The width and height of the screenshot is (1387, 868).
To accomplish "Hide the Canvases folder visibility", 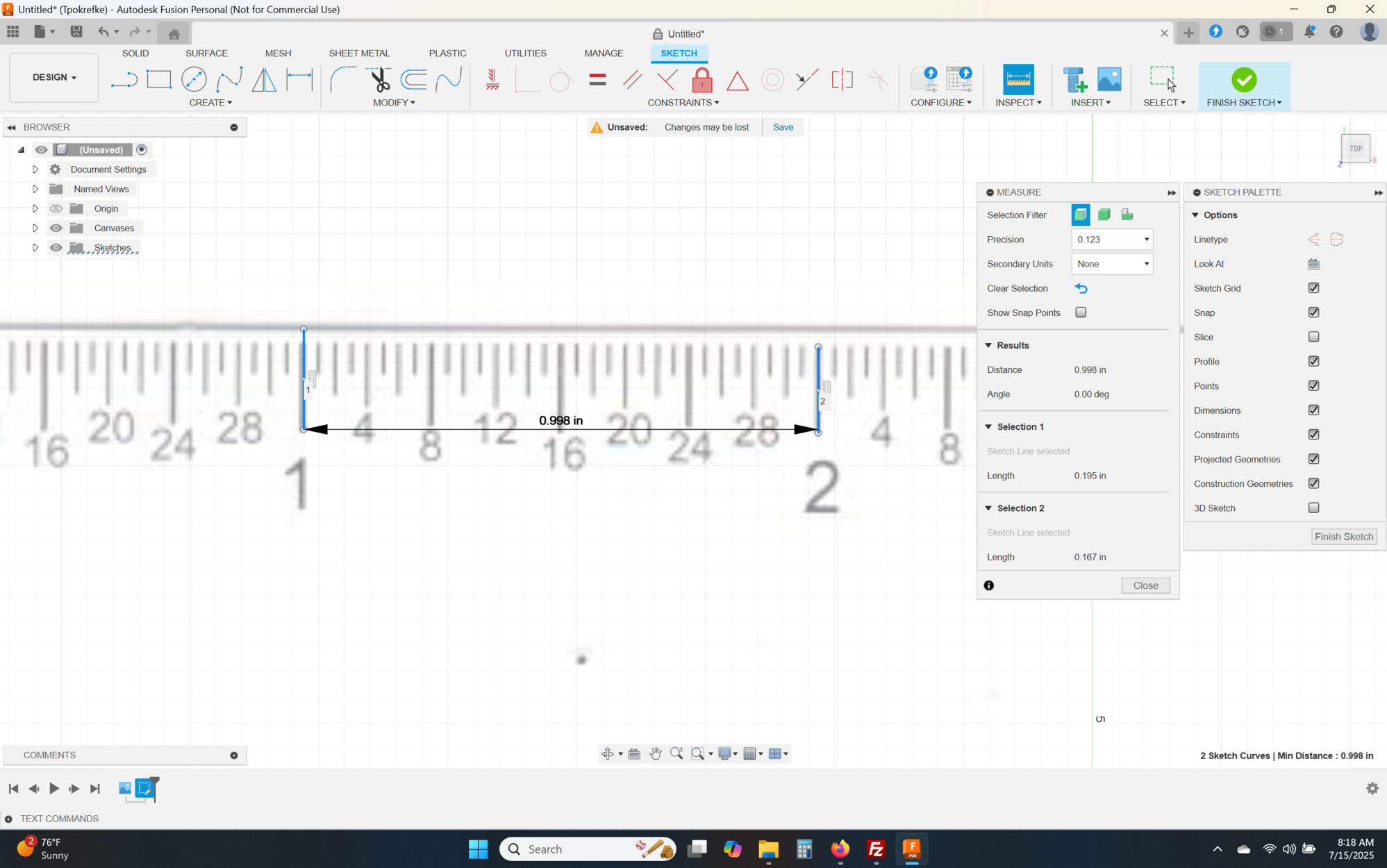I will pyautogui.click(x=56, y=228).
